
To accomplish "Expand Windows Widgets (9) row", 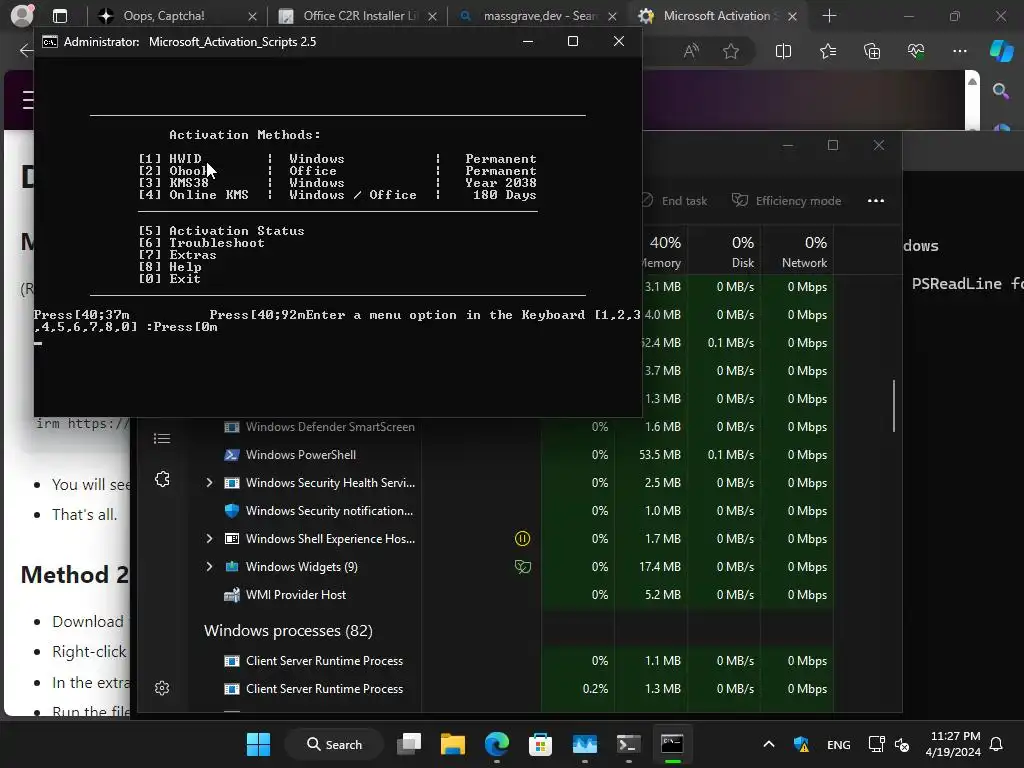I will tap(209, 567).
